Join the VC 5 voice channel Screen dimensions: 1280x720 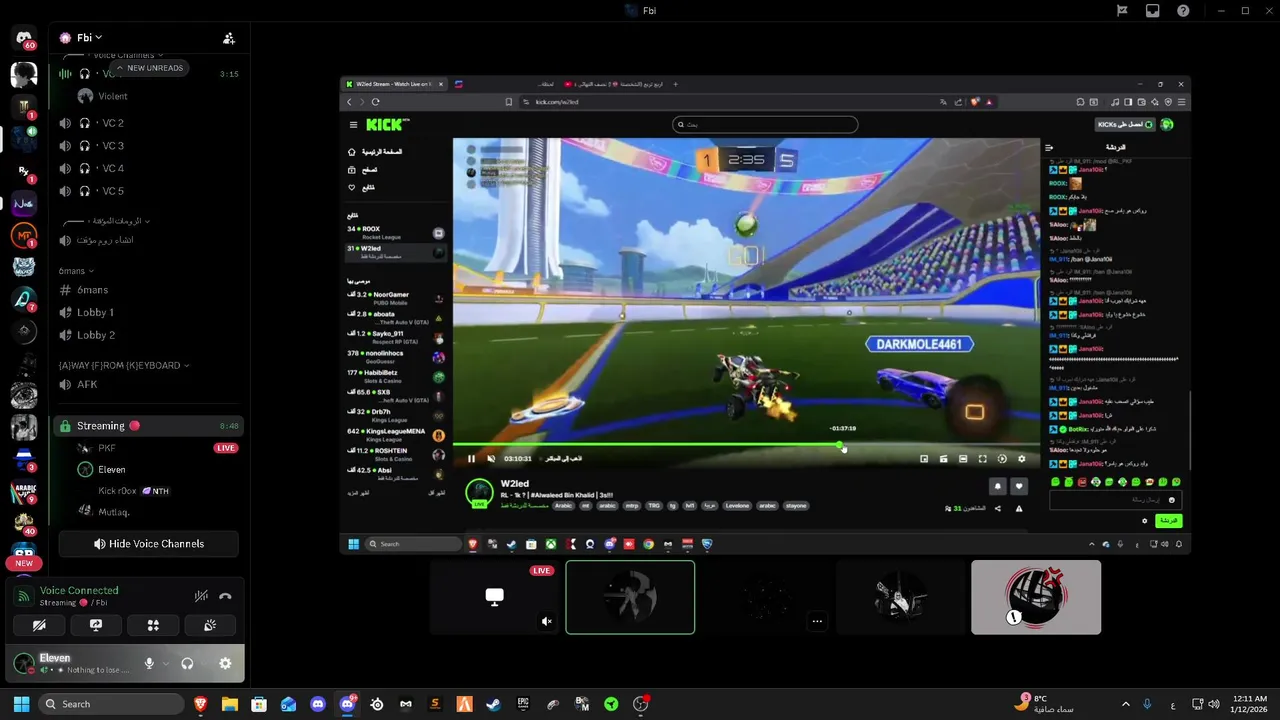click(148, 191)
